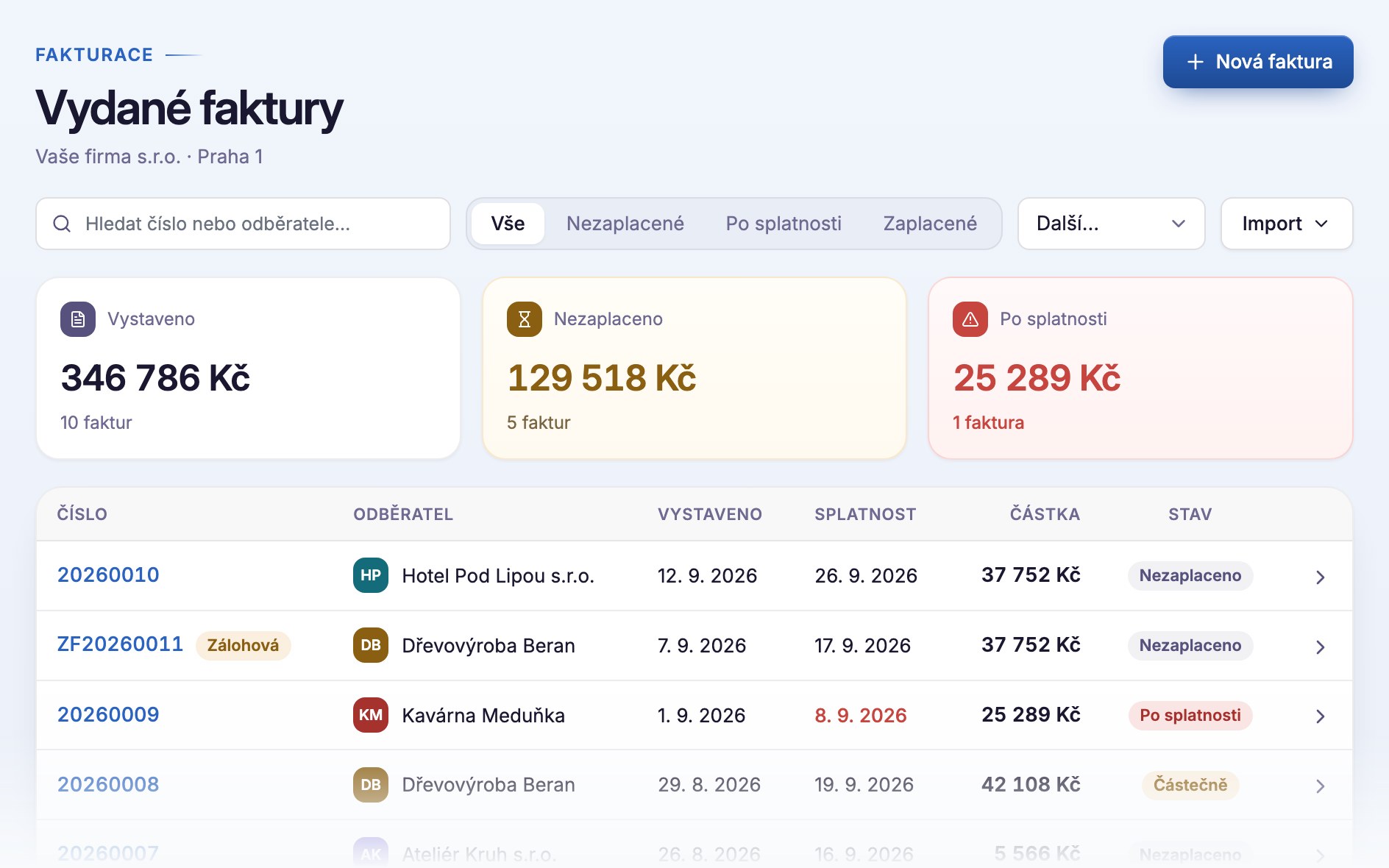The width and height of the screenshot is (1389, 868).
Task: Sort by the SPLATNOST column header
Action: click(865, 514)
